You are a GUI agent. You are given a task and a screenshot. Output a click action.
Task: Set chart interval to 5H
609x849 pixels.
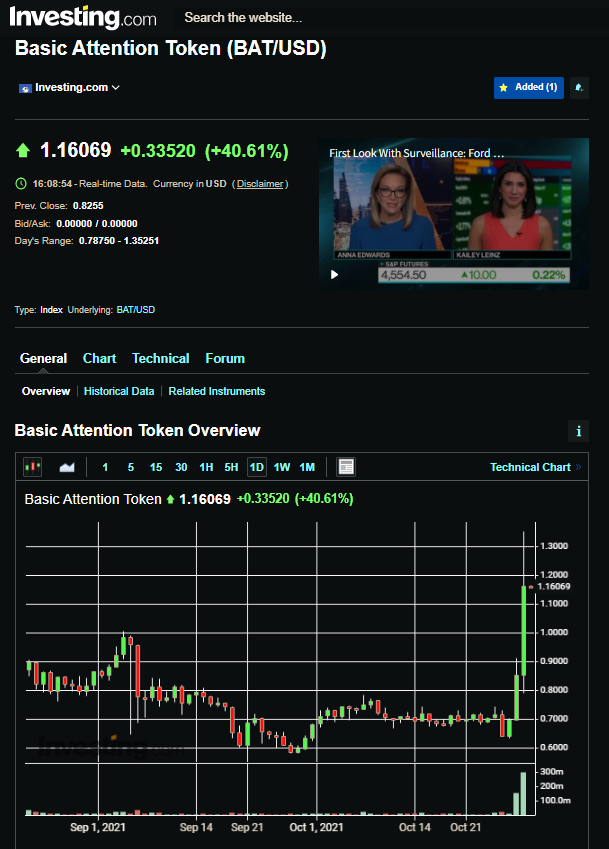pos(231,467)
